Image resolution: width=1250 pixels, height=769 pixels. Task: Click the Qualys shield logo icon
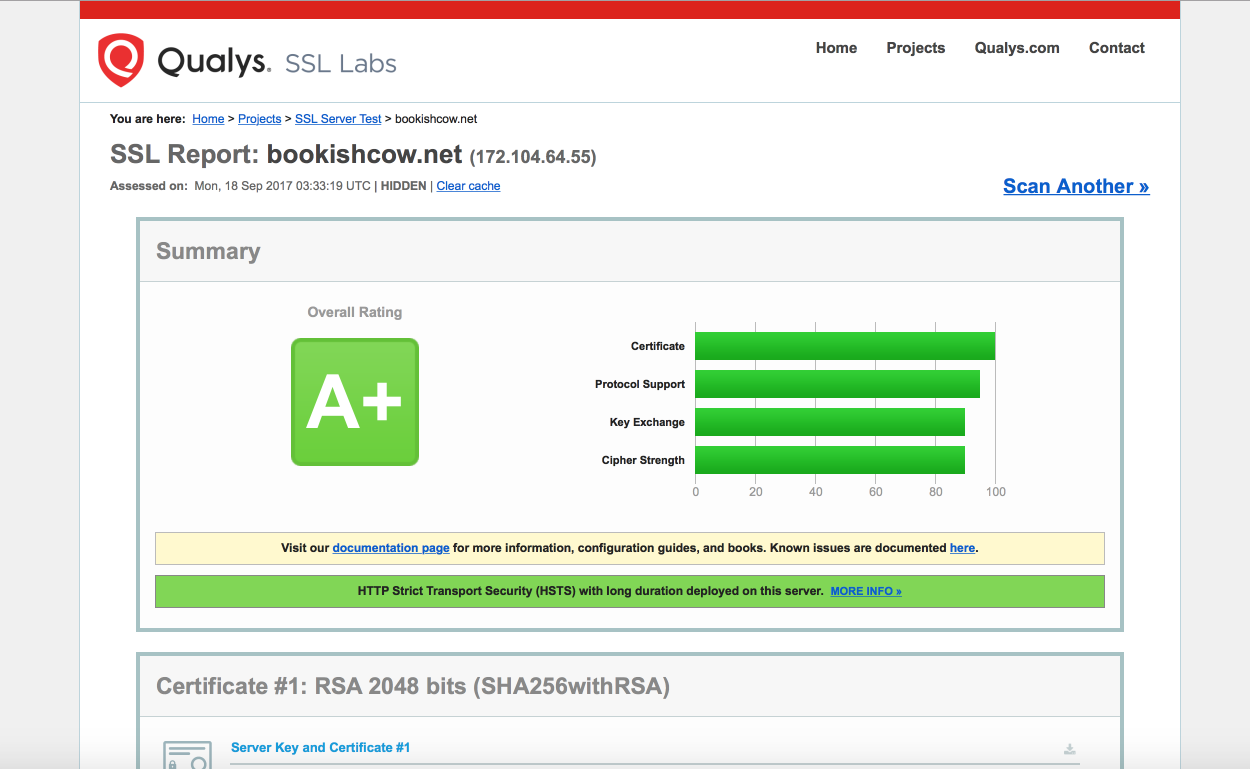[x=120, y=60]
